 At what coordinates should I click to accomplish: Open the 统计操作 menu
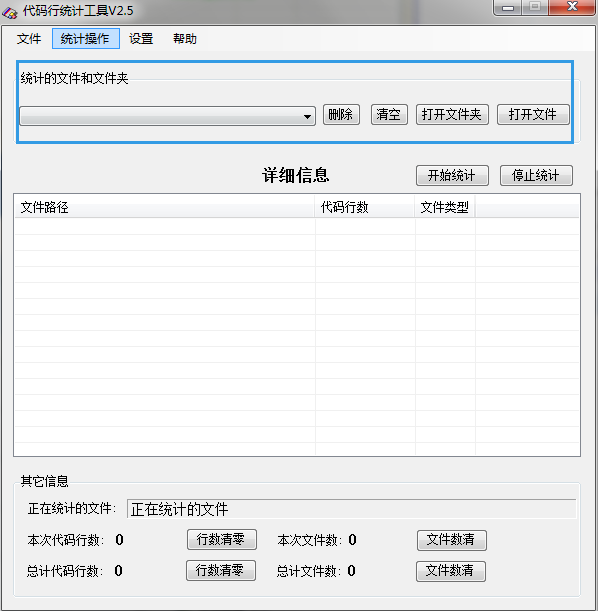[x=86, y=39]
